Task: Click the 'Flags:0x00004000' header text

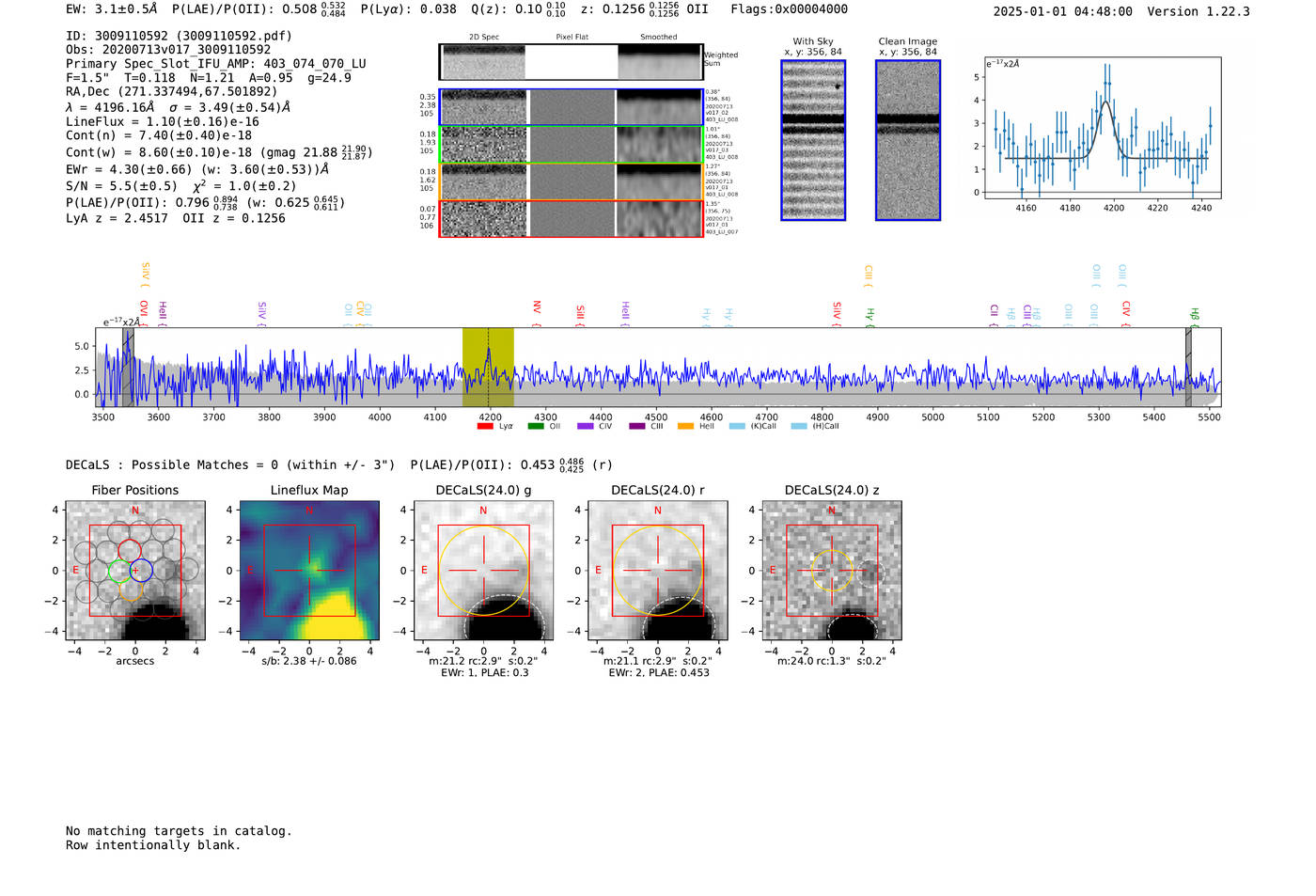Action: pos(789,9)
